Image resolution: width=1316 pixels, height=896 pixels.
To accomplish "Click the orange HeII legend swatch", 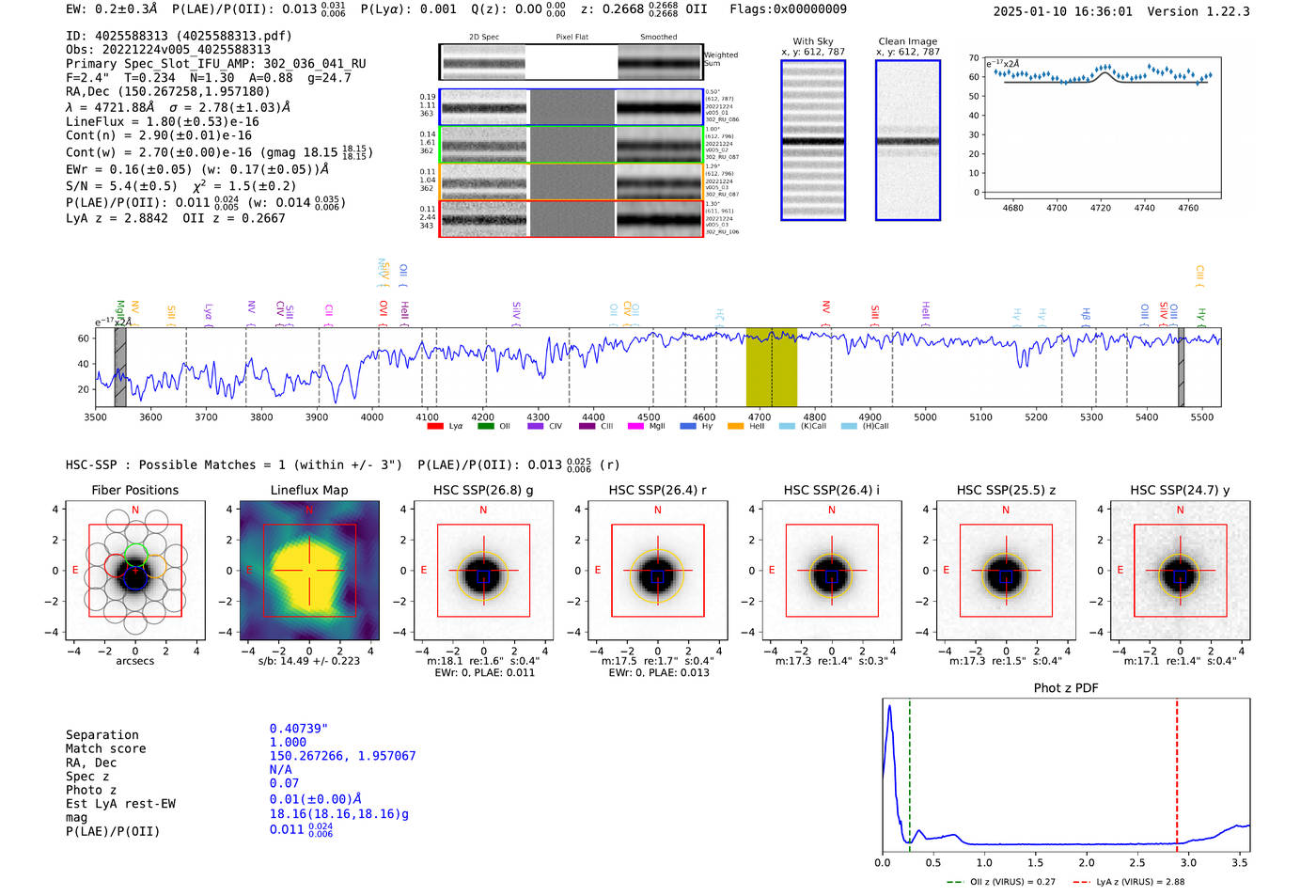I will point(736,427).
